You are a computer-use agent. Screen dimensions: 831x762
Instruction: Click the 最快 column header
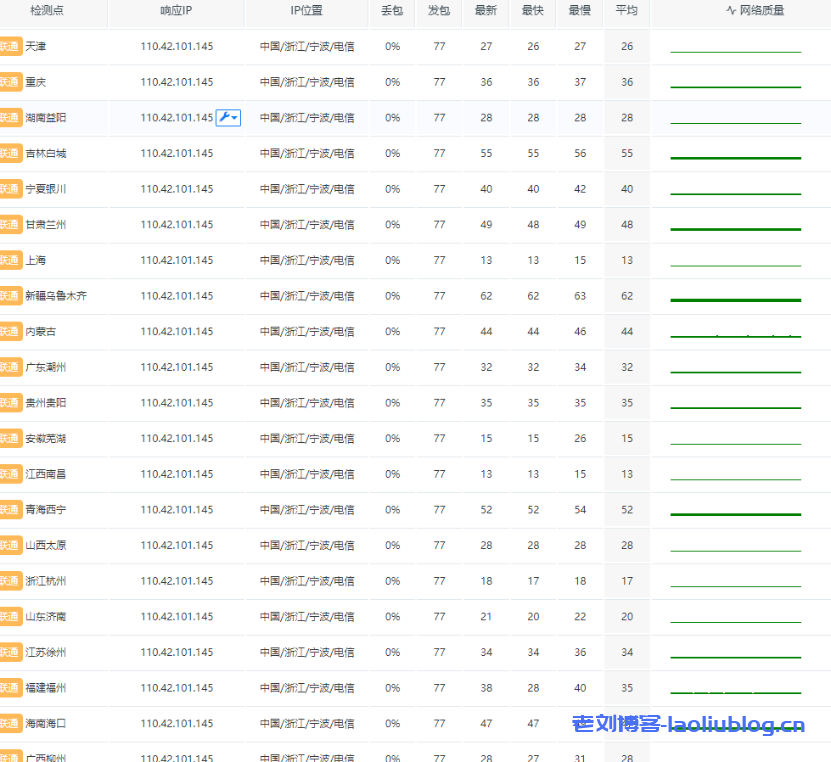[x=533, y=11]
